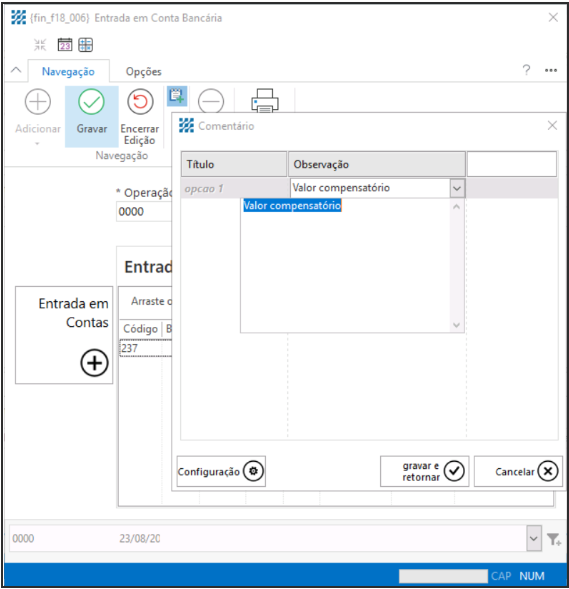Open the Configuração button
Screen dimensions: 569x589
click(x=221, y=471)
